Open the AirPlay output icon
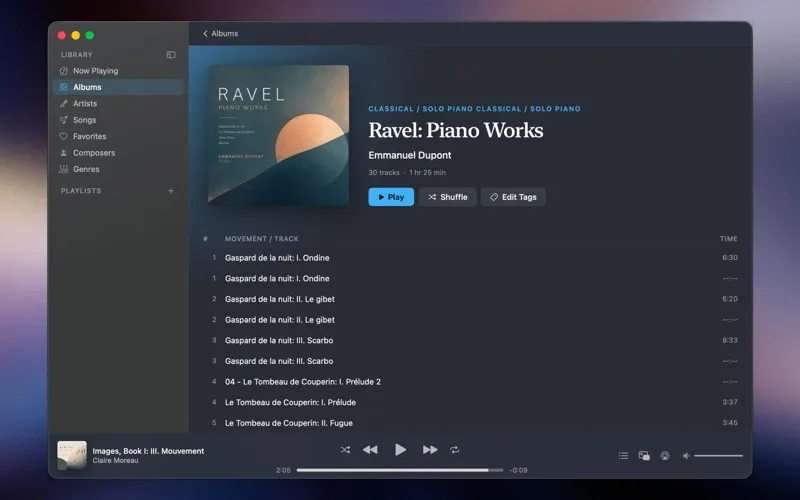This screenshot has height=500, width=800. point(665,456)
